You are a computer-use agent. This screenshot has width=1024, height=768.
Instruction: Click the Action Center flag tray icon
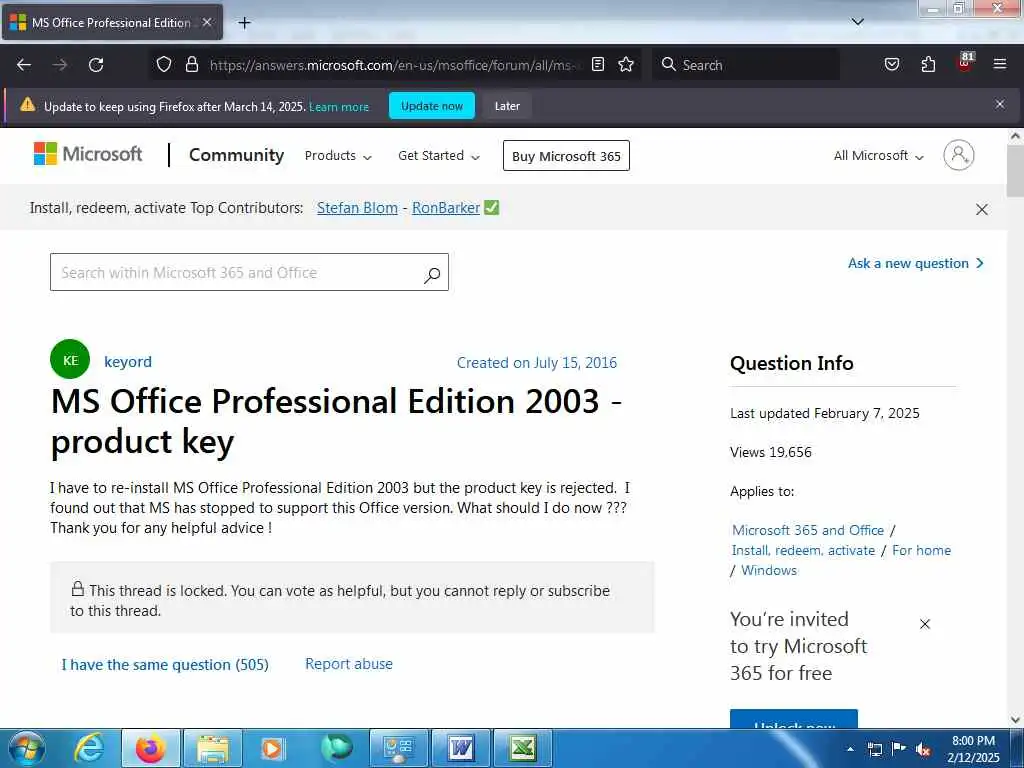pyautogui.click(x=899, y=749)
